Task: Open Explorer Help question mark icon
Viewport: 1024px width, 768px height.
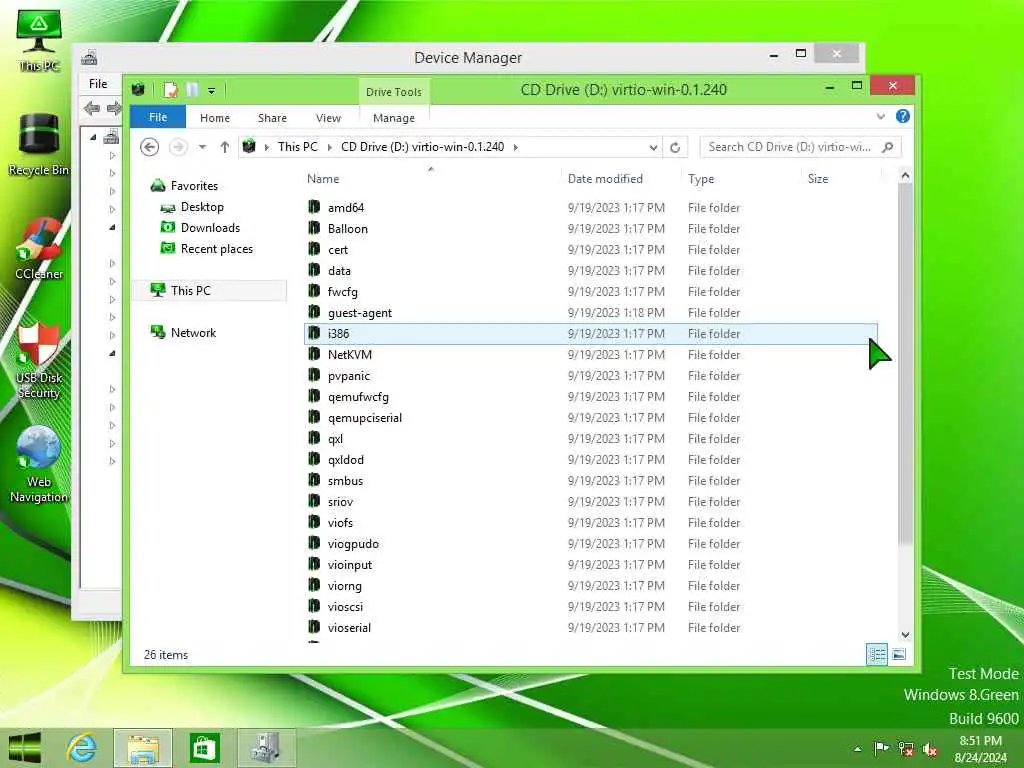Action: (x=903, y=116)
